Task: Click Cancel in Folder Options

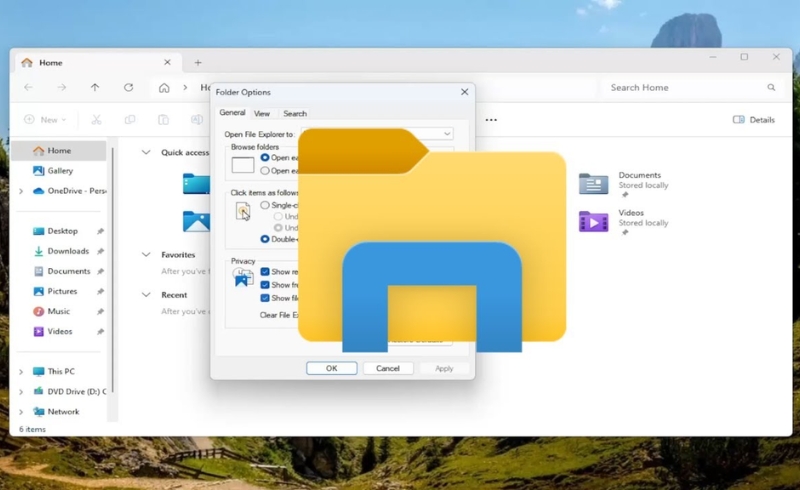Action: coord(388,368)
